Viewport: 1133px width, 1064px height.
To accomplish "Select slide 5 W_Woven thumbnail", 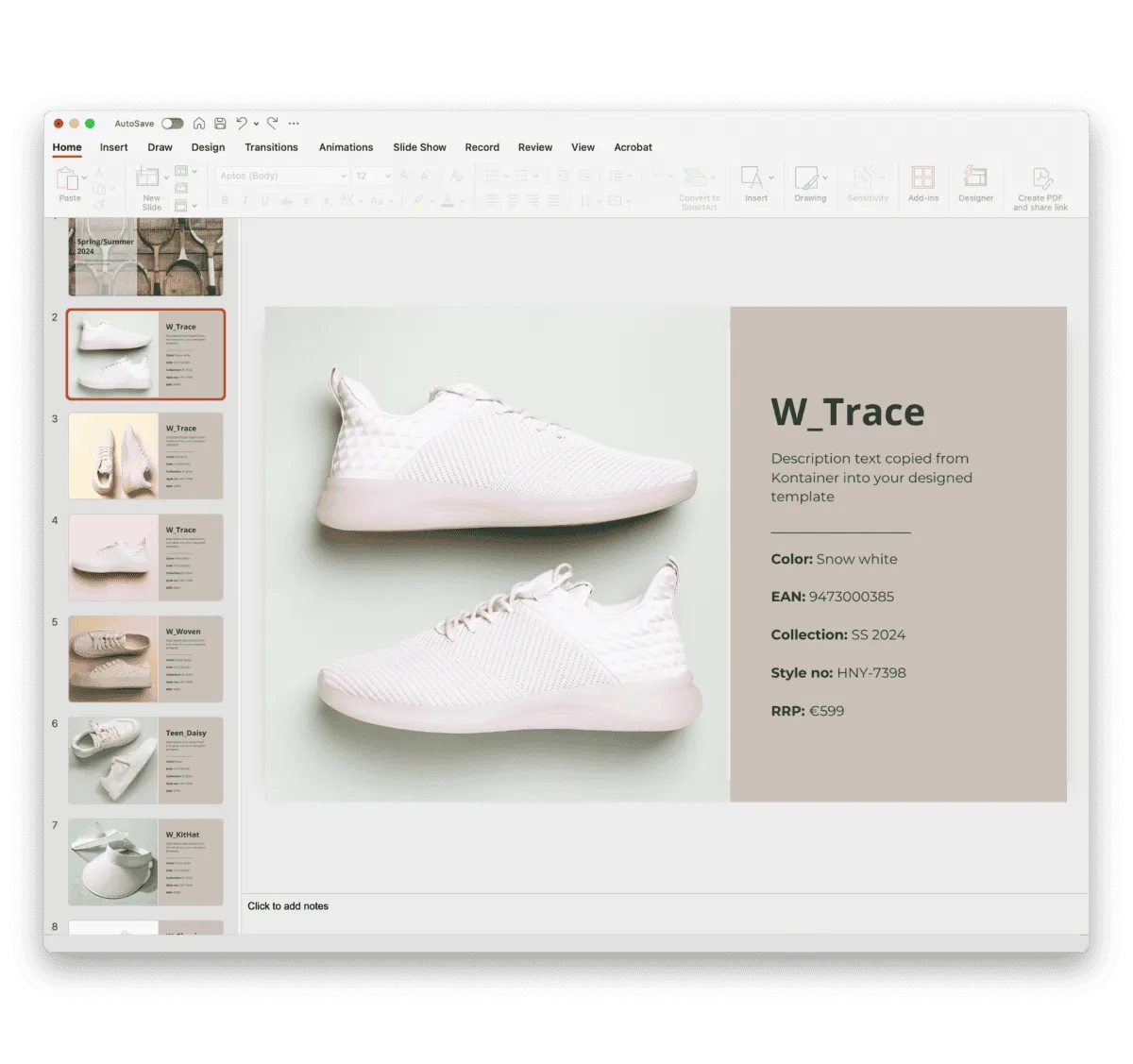I will (145, 659).
